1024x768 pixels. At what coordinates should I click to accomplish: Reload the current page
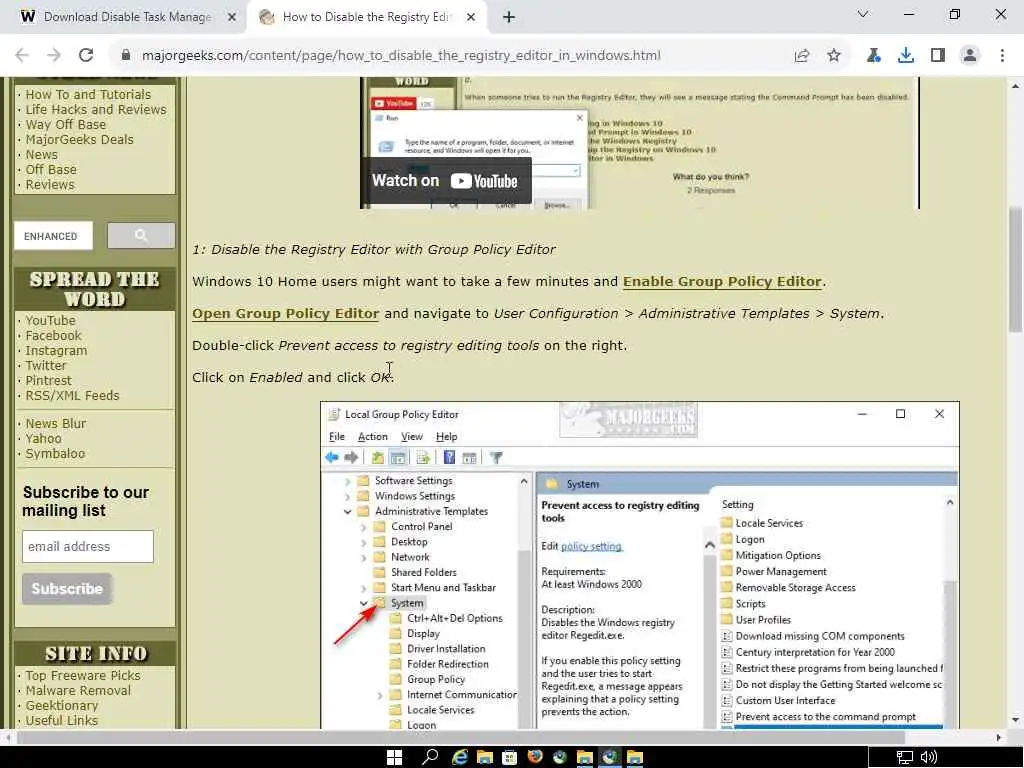click(86, 56)
